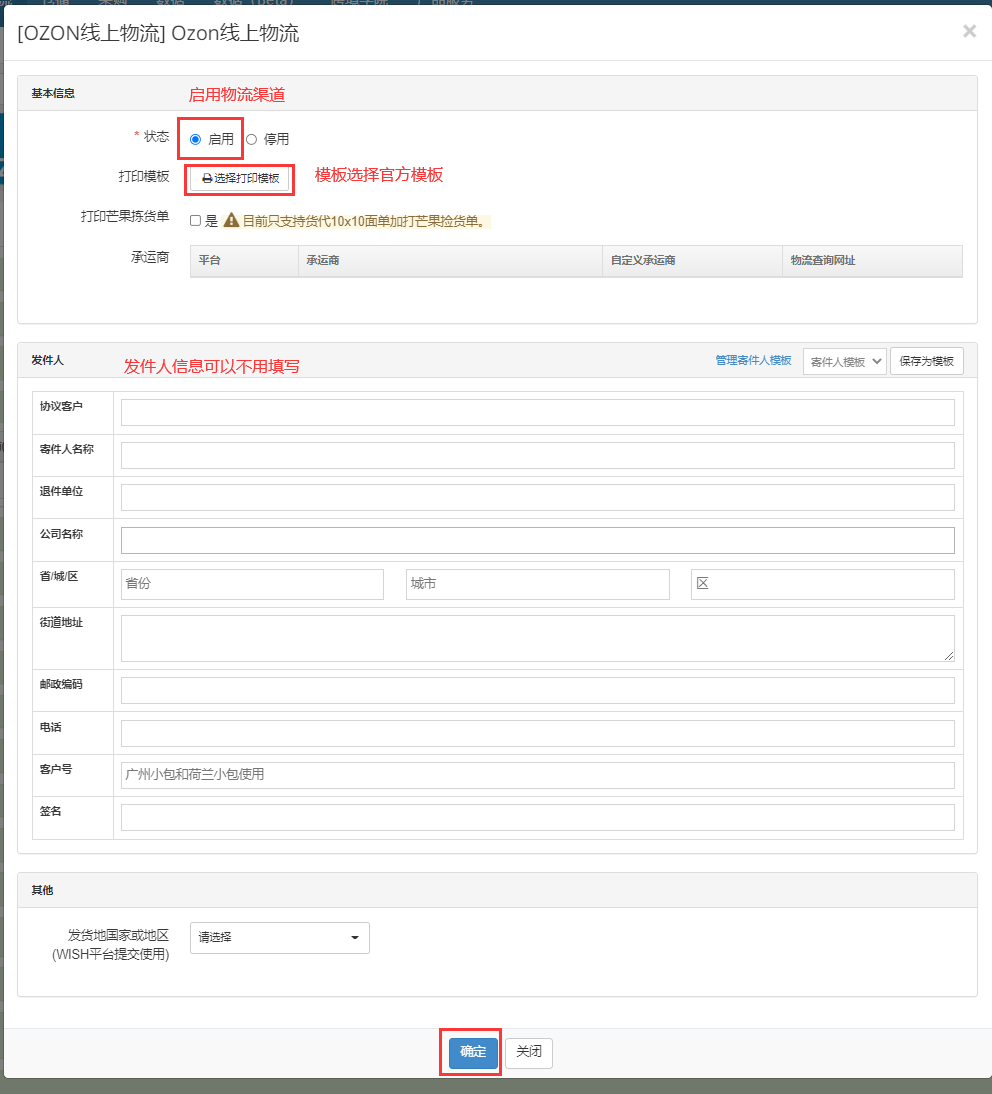Focus the 签名 input field
The width and height of the screenshot is (992, 1094).
coord(537,817)
